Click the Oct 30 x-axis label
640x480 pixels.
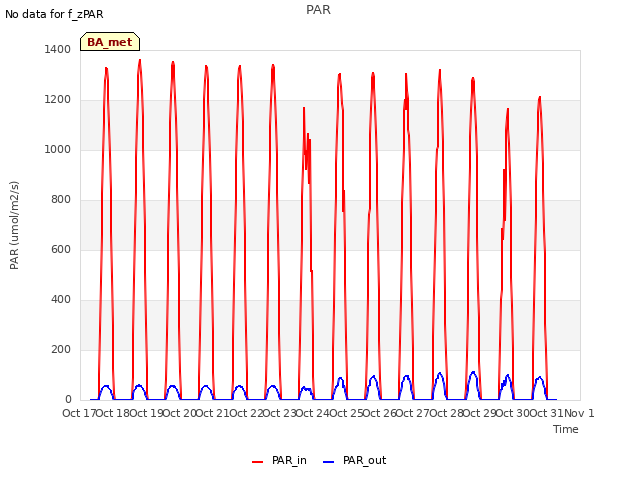(x=513, y=413)
